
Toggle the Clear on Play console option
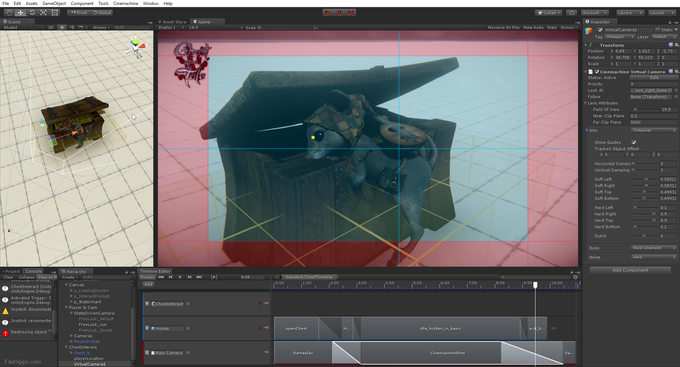(47, 277)
